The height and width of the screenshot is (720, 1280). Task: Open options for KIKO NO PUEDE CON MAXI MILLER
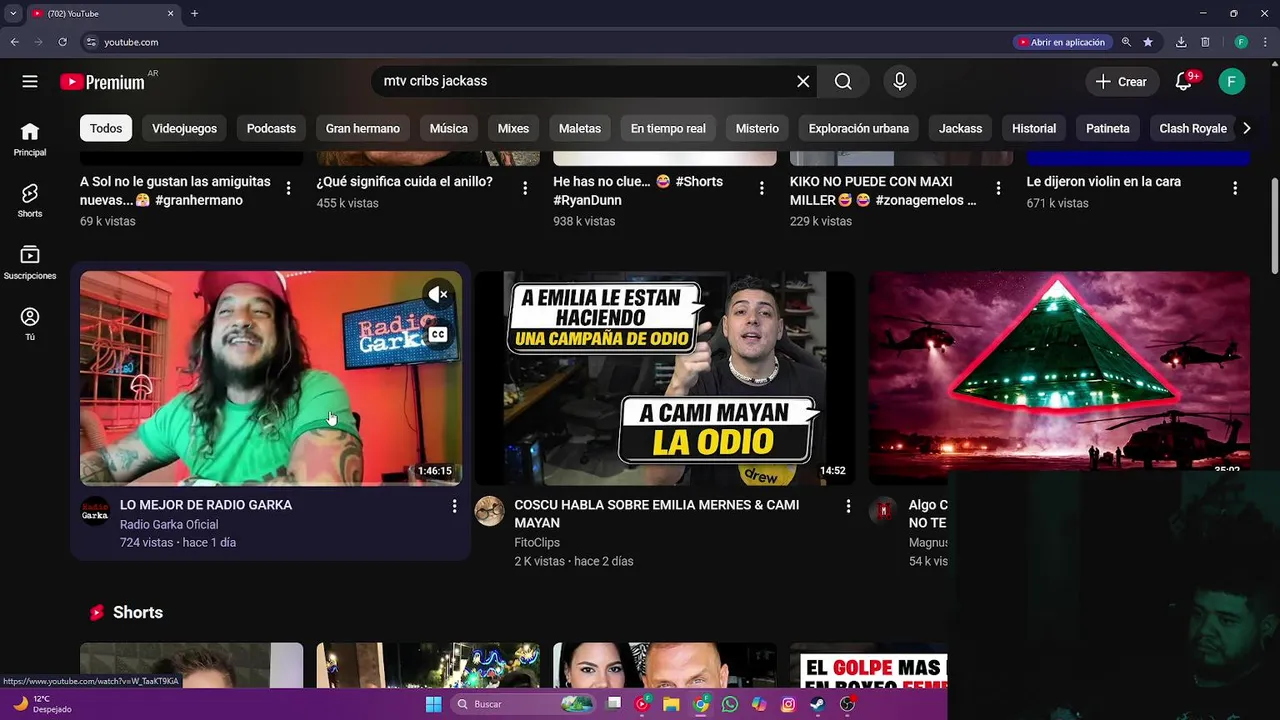998,188
